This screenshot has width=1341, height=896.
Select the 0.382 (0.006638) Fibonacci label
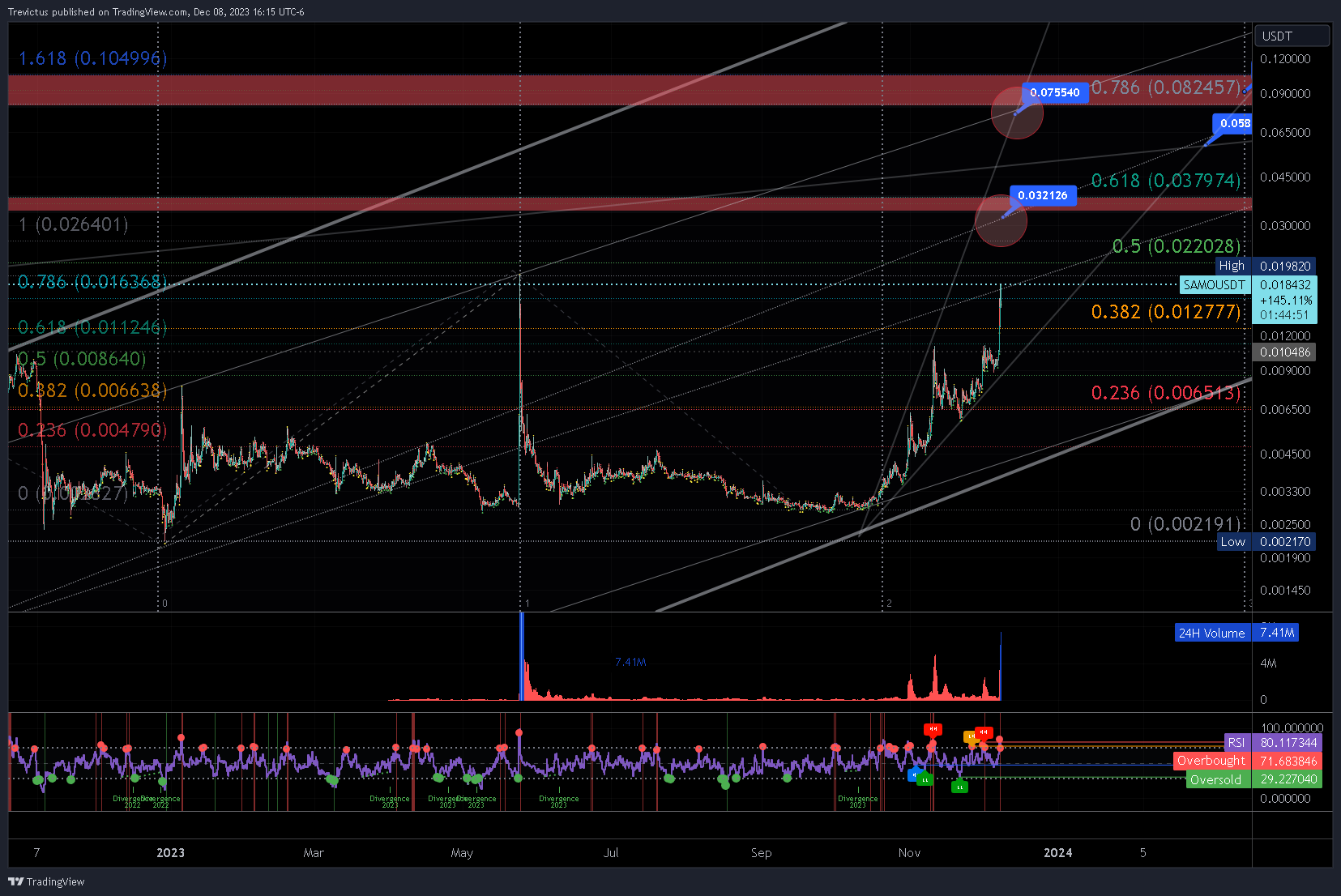[92, 390]
